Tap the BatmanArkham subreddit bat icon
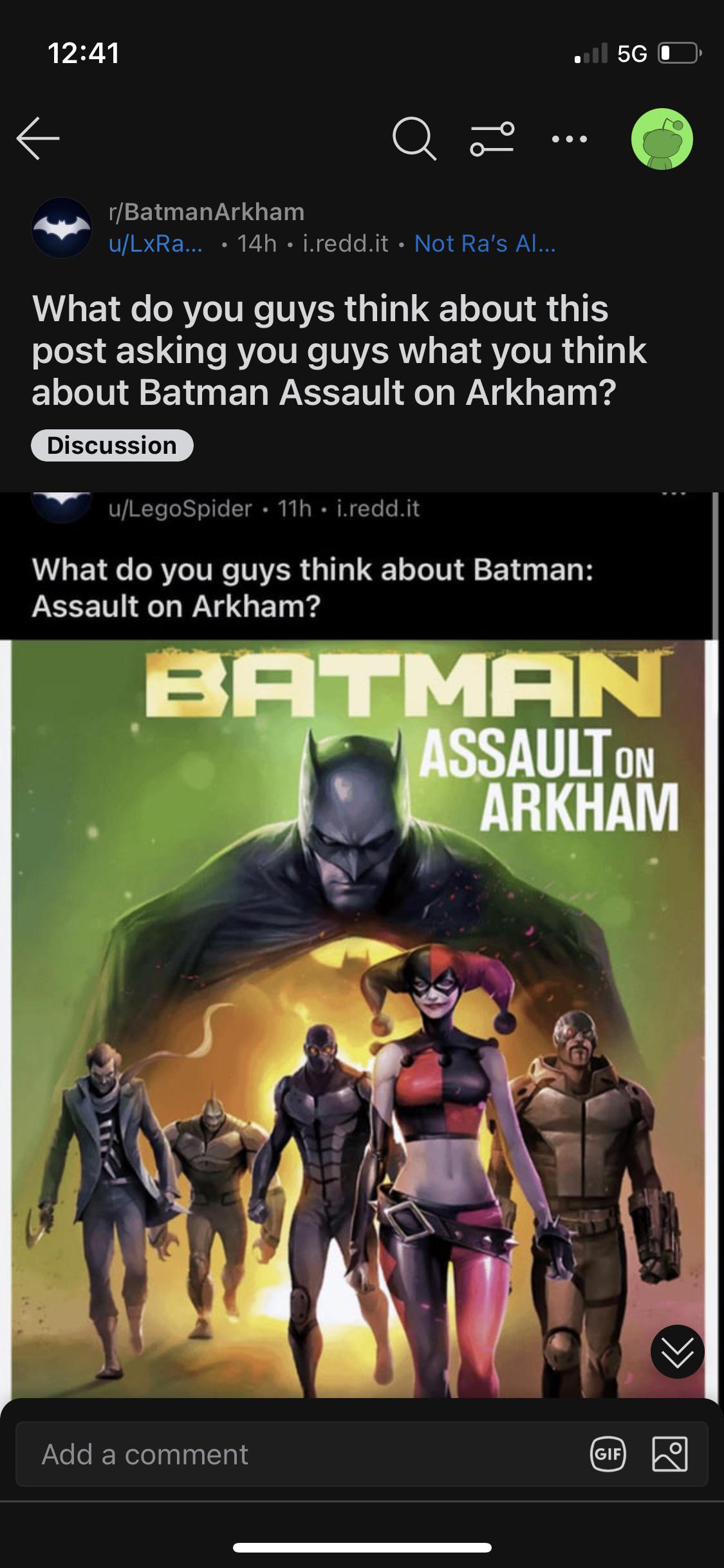The image size is (724, 1568). [x=62, y=227]
